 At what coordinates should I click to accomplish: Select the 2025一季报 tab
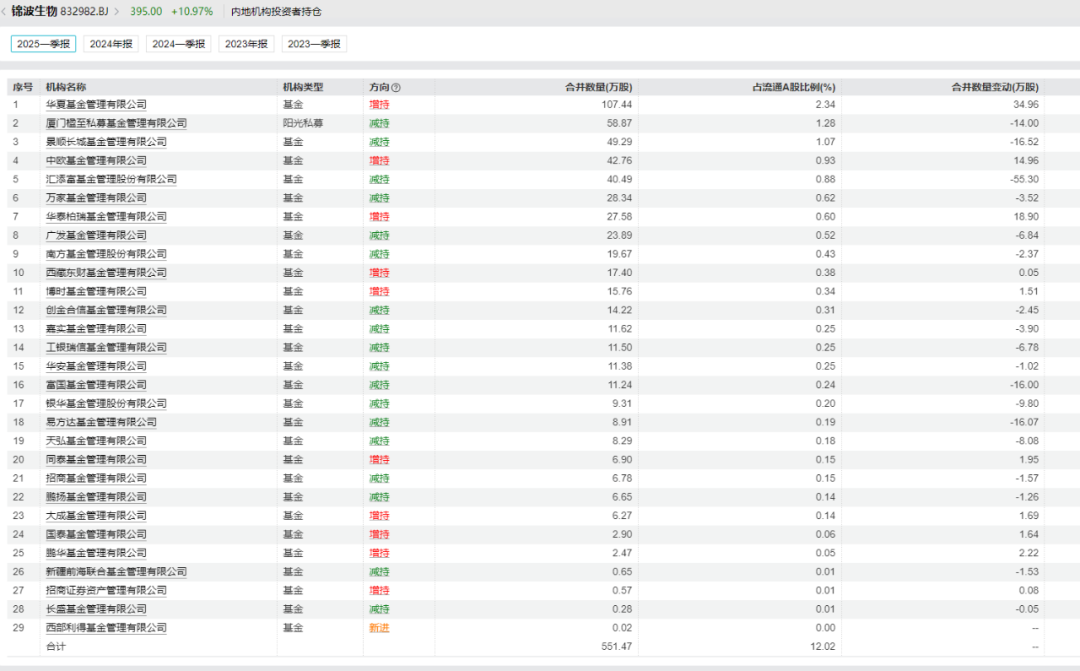[x=43, y=44]
